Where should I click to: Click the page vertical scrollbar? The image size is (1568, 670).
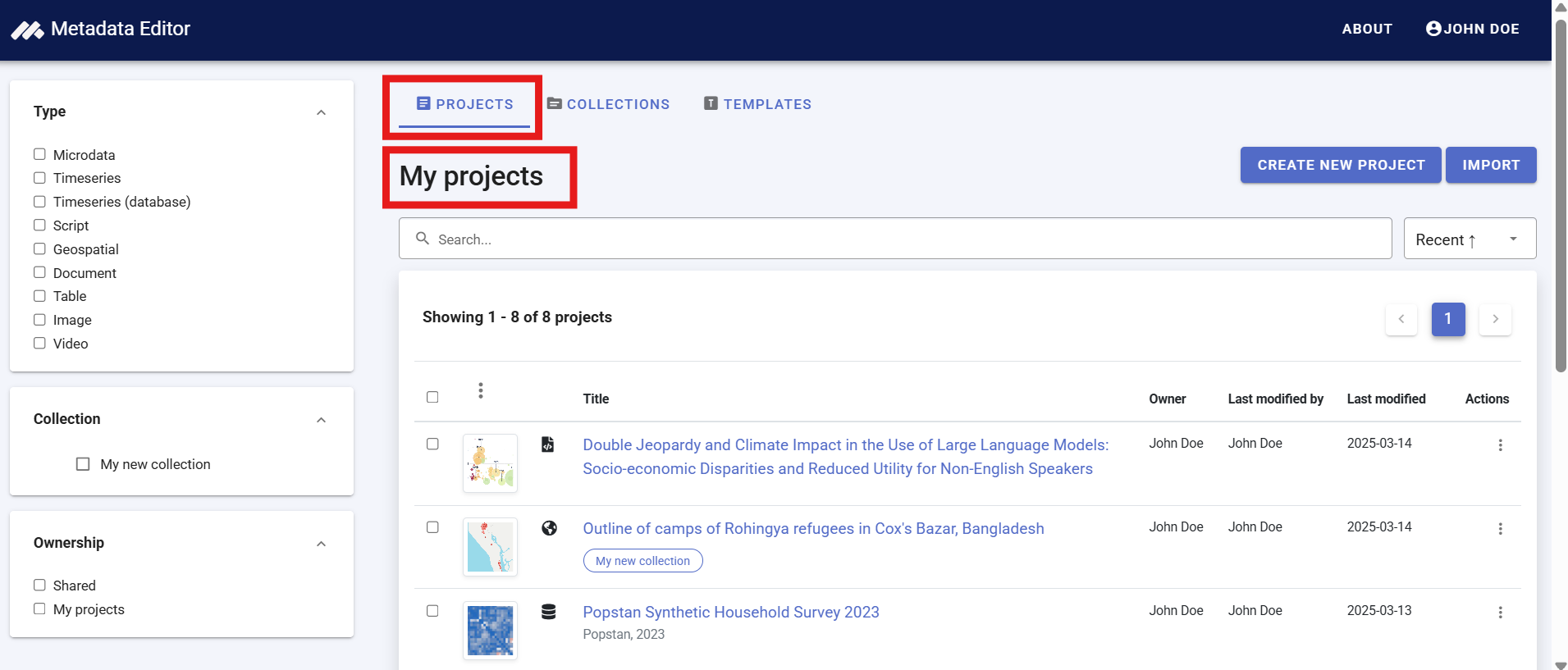pos(1560,197)
